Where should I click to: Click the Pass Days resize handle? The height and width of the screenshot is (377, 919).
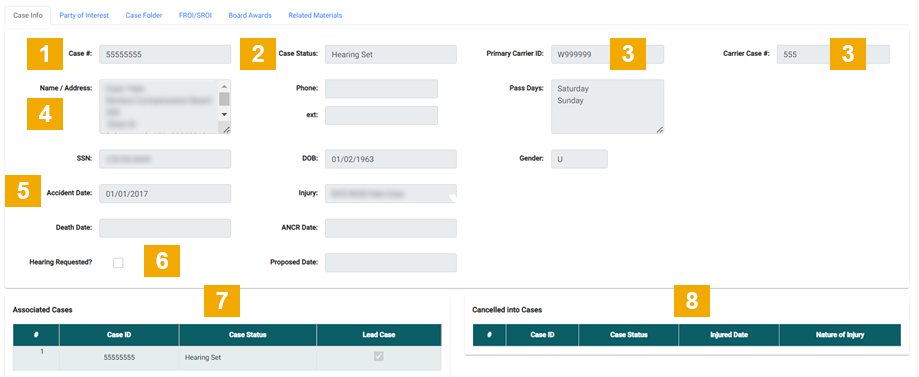(659, 129)
